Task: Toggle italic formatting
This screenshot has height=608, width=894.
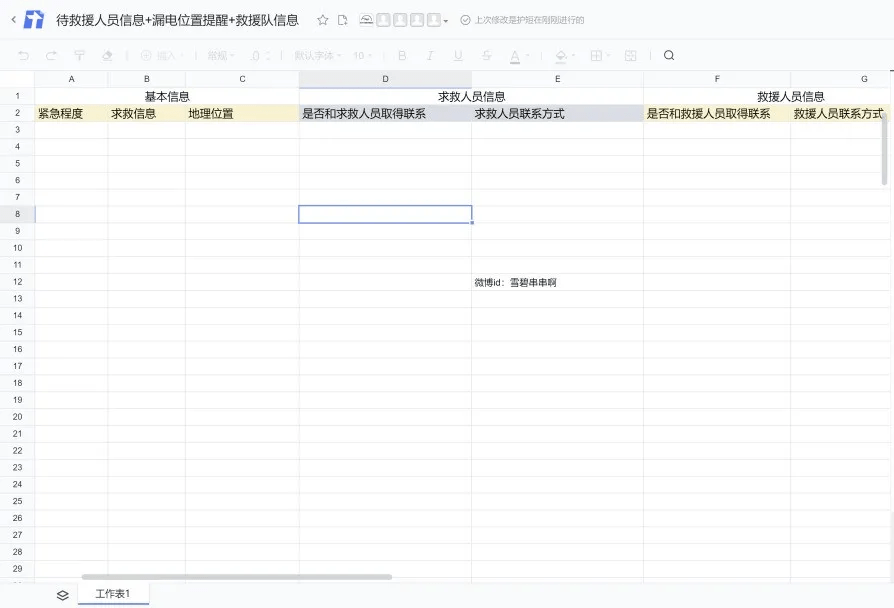Action: click(x=430, y=55)
